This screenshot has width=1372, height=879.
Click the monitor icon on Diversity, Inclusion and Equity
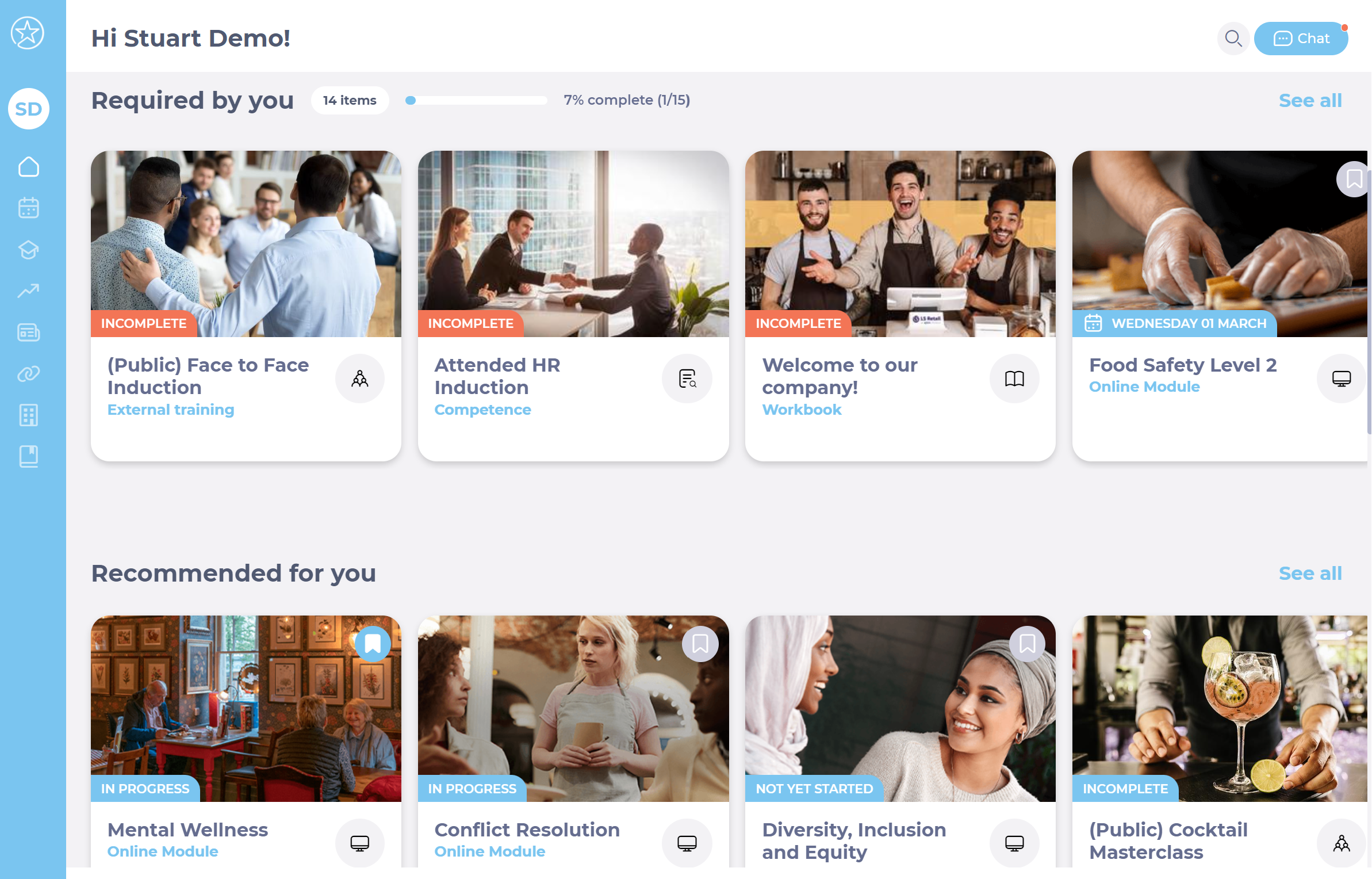tap(1014, 843)
